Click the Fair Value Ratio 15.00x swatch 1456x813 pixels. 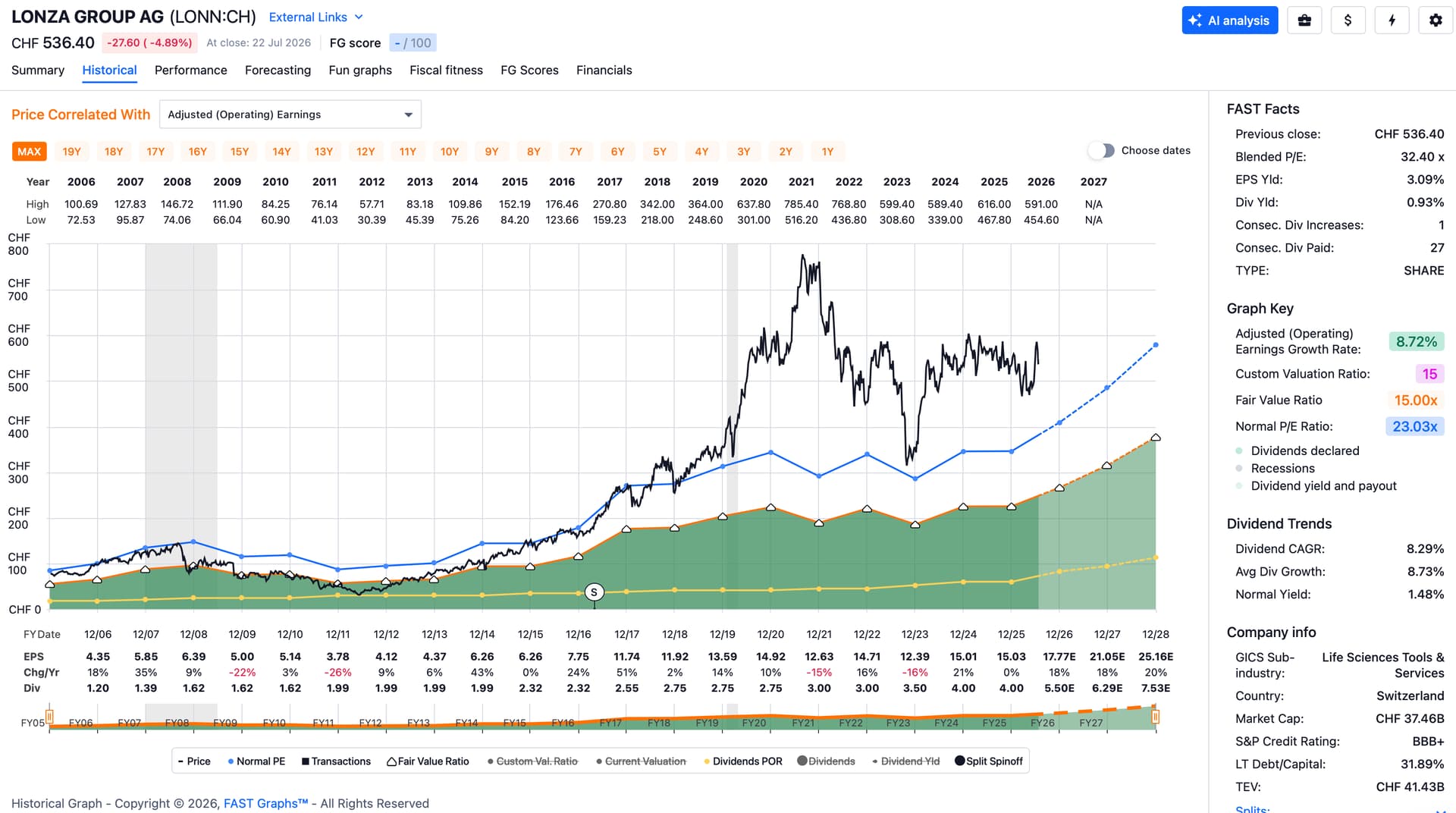tap(1416, 400)
